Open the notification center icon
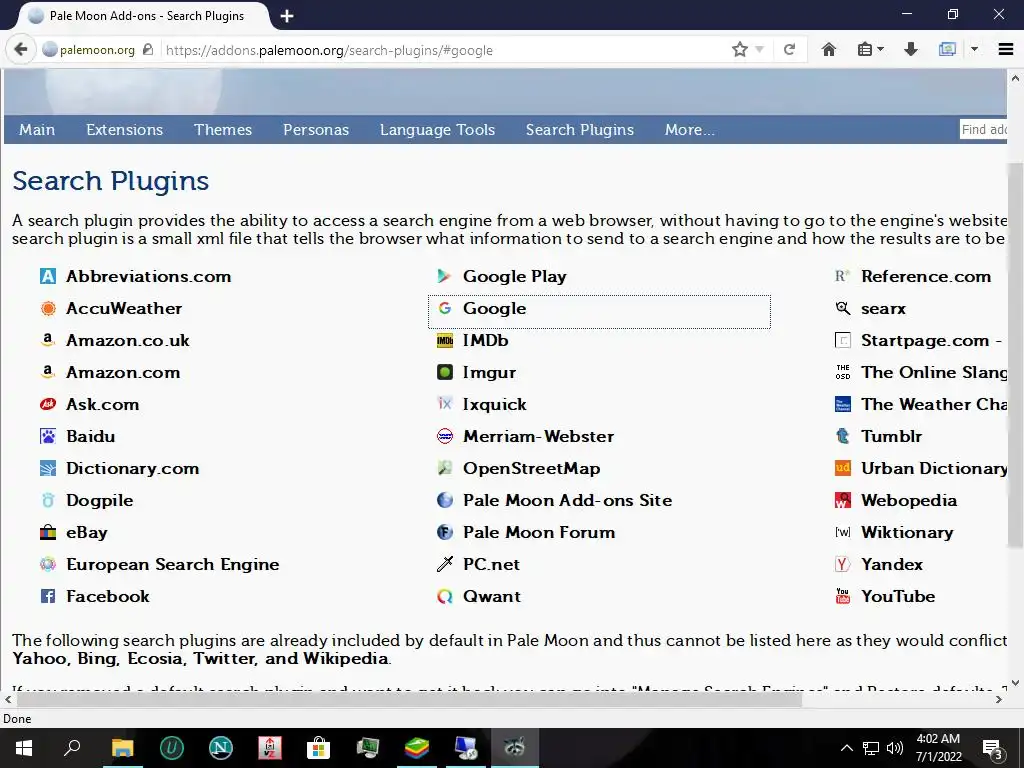 (x=993, y=749)
